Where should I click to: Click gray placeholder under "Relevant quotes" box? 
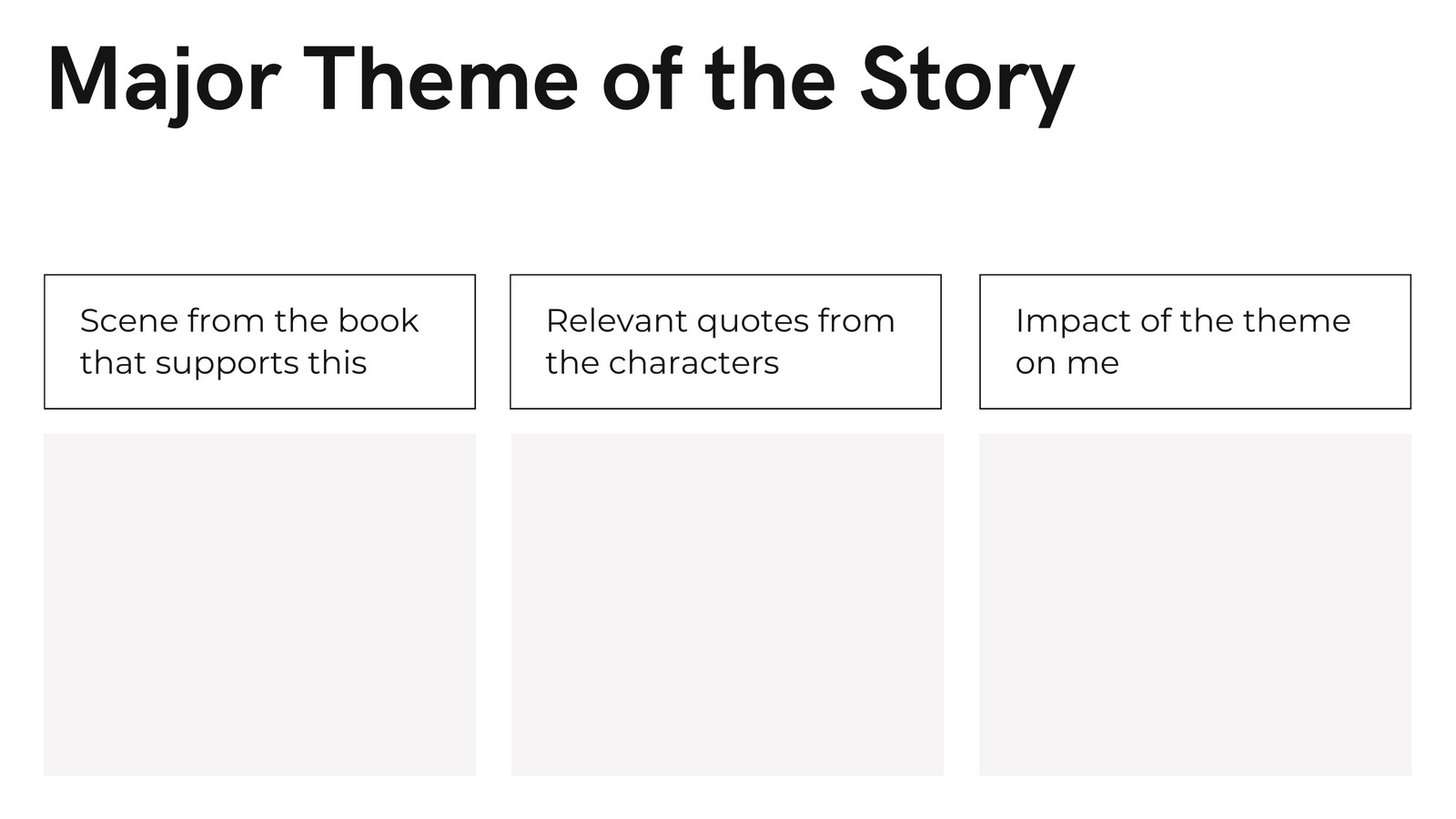727,604
